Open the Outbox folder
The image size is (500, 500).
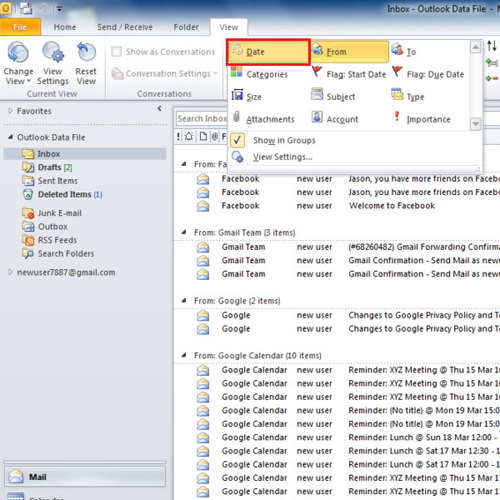[45, 226]
